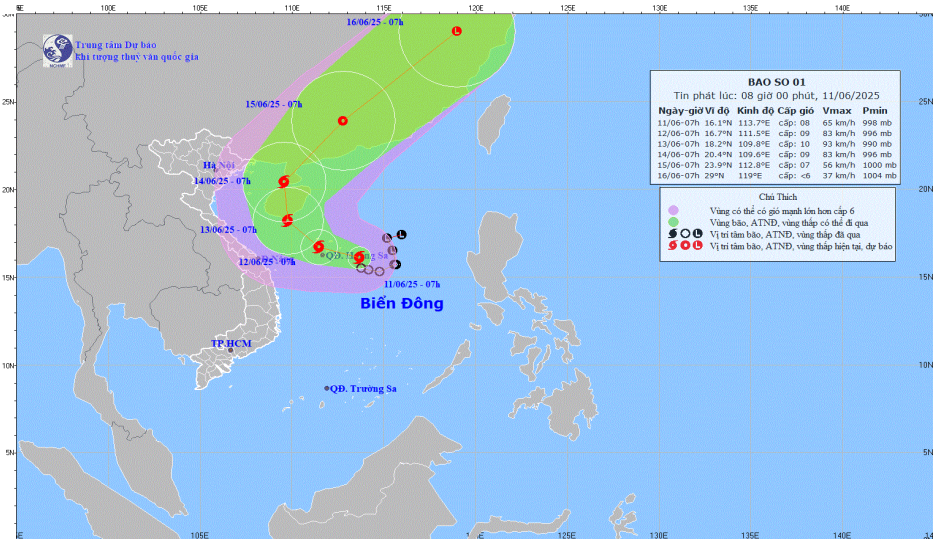Viewport: 947px width, 549px height.
Task: Click the 'Tin phát lúc: 08 giờ 00 phút' line
Action: [x=777, y=95]
